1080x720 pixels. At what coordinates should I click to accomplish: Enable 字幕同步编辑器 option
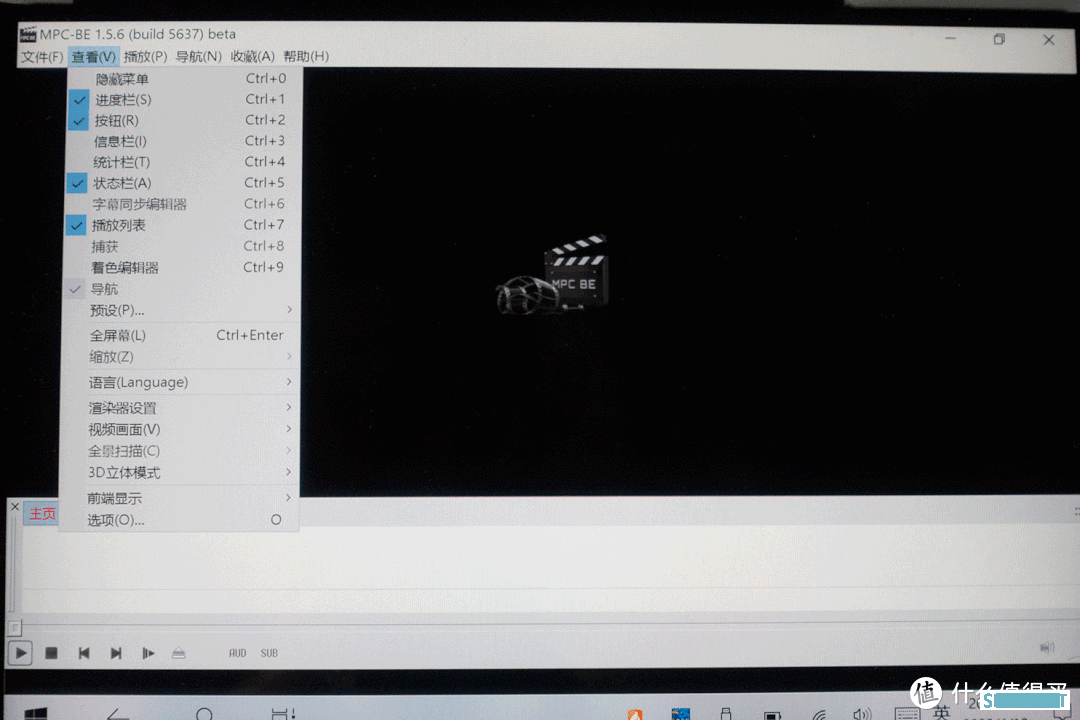pyautogui.click(x=183, y=204)
